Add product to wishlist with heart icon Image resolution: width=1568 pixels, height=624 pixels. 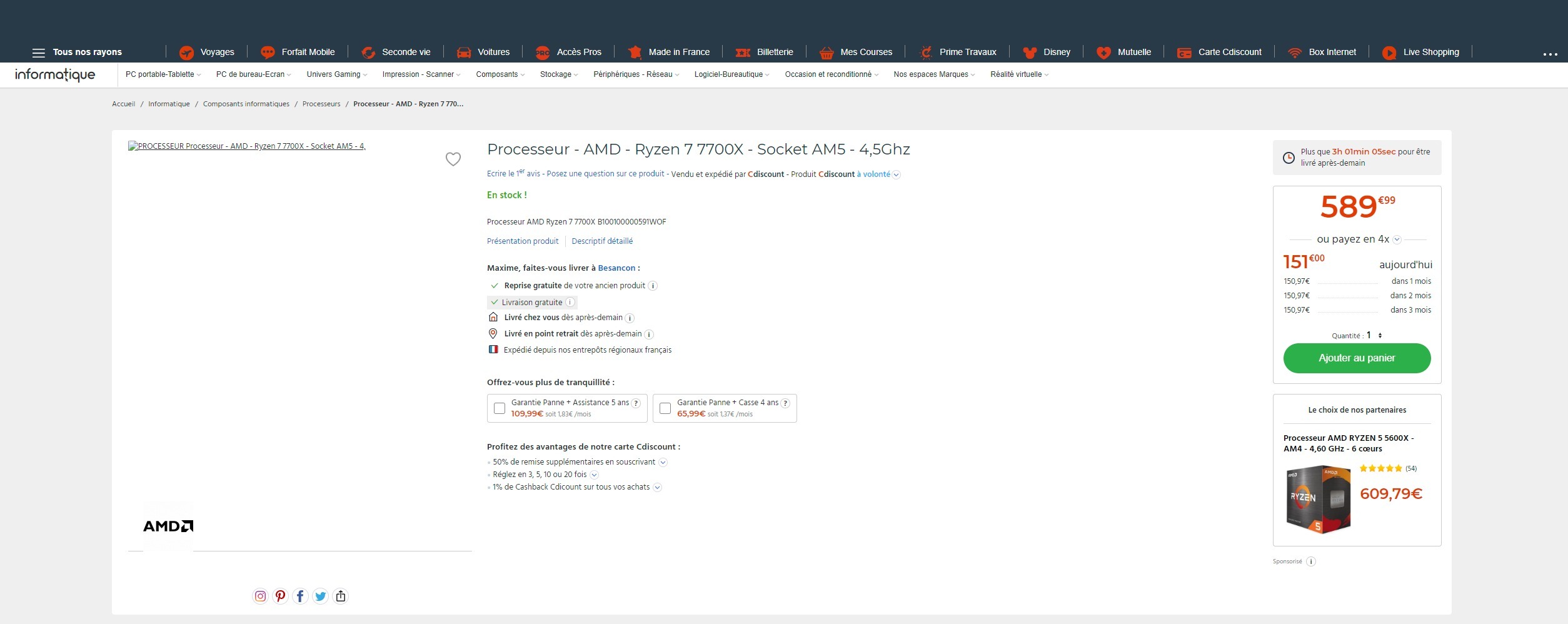[x=453, y=159]
